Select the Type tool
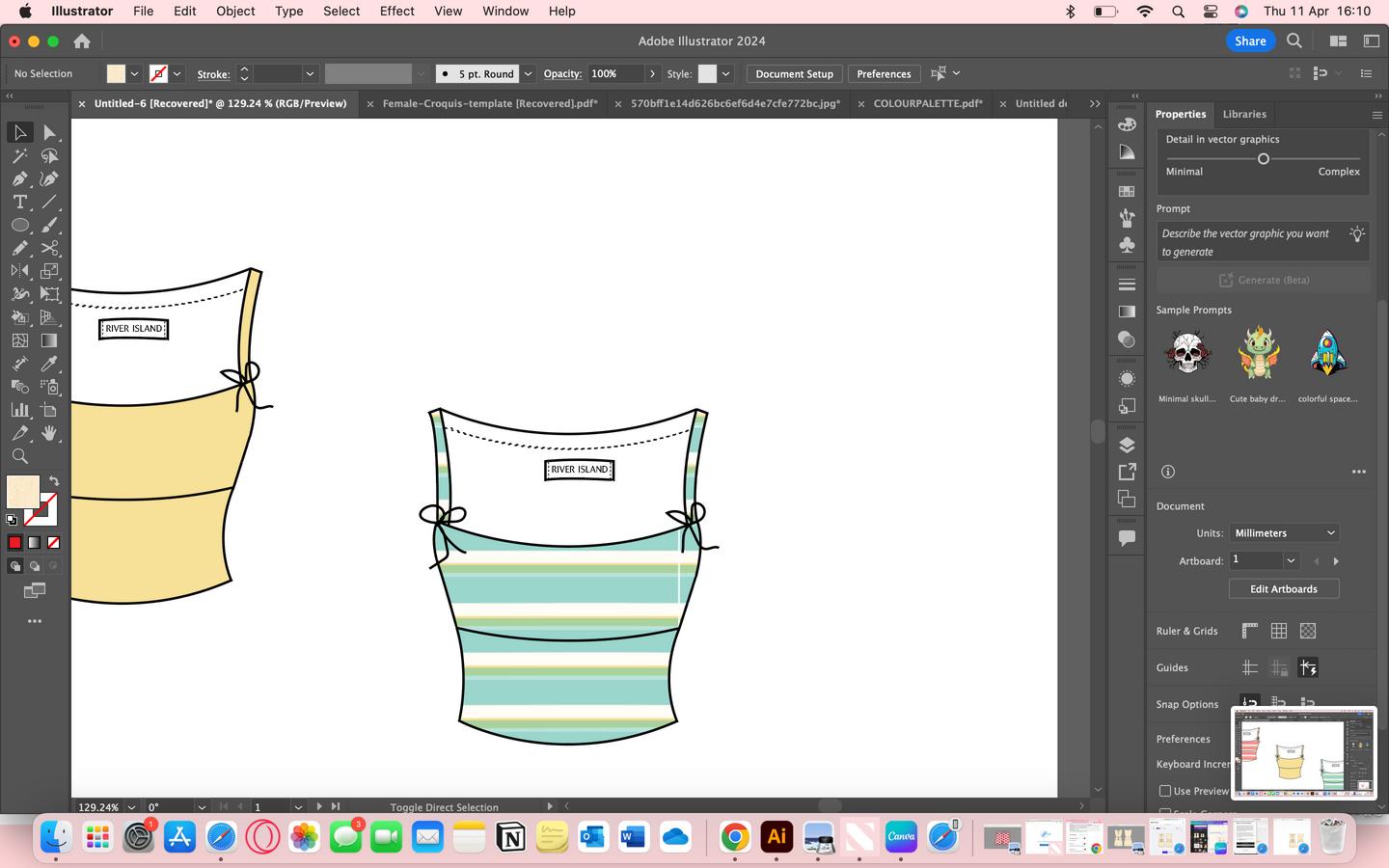The image size is (1389, 868). coord(19,202)
